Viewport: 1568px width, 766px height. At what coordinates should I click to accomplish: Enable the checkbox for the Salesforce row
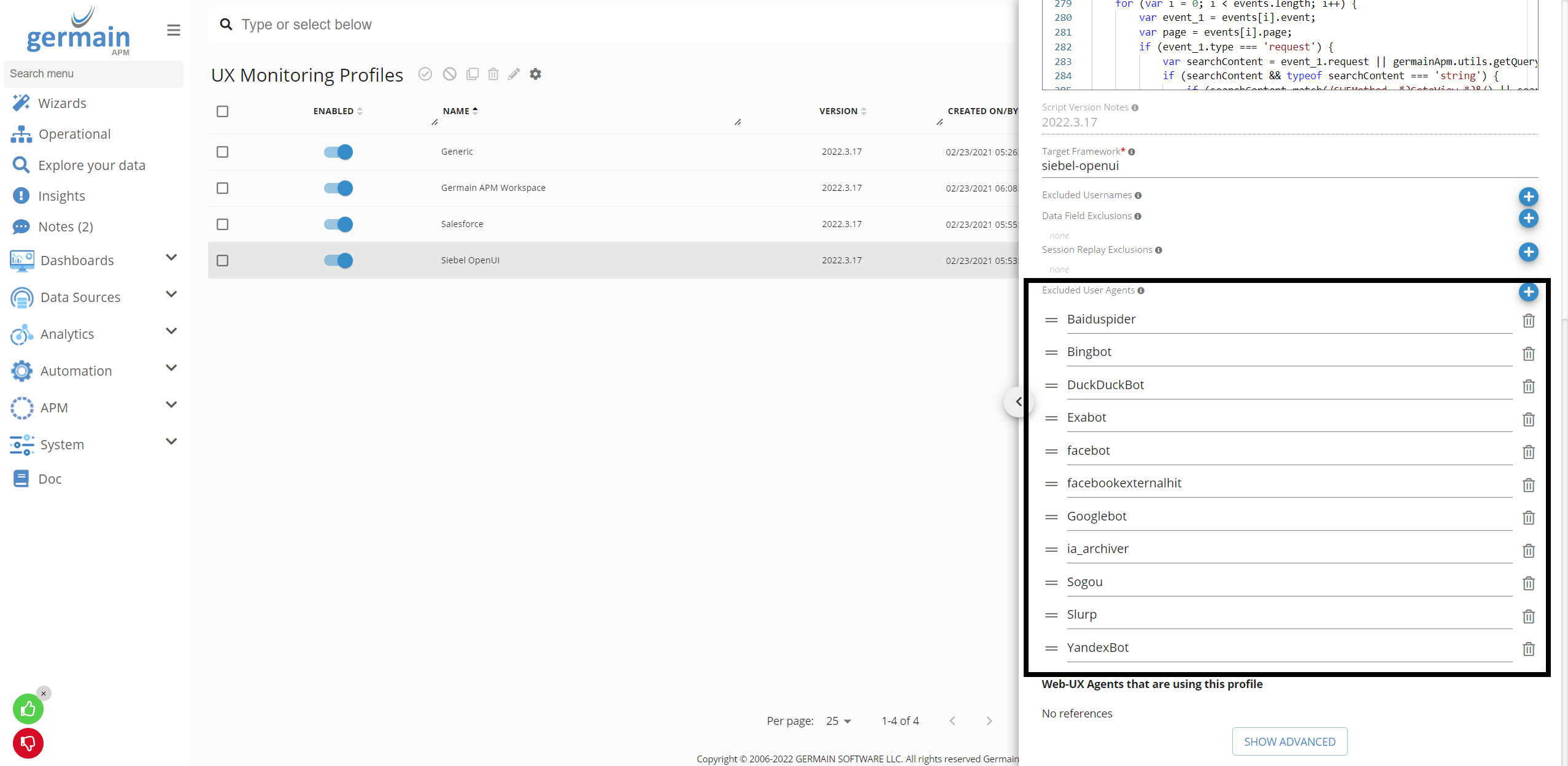coord(222,224)
